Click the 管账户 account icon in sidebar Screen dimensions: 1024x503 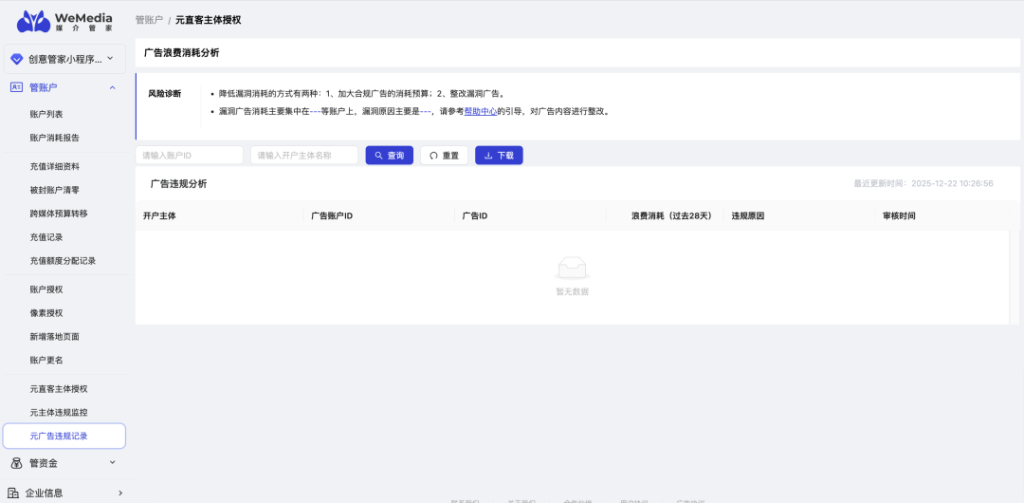pyautogui.click(x=16, y=88)
